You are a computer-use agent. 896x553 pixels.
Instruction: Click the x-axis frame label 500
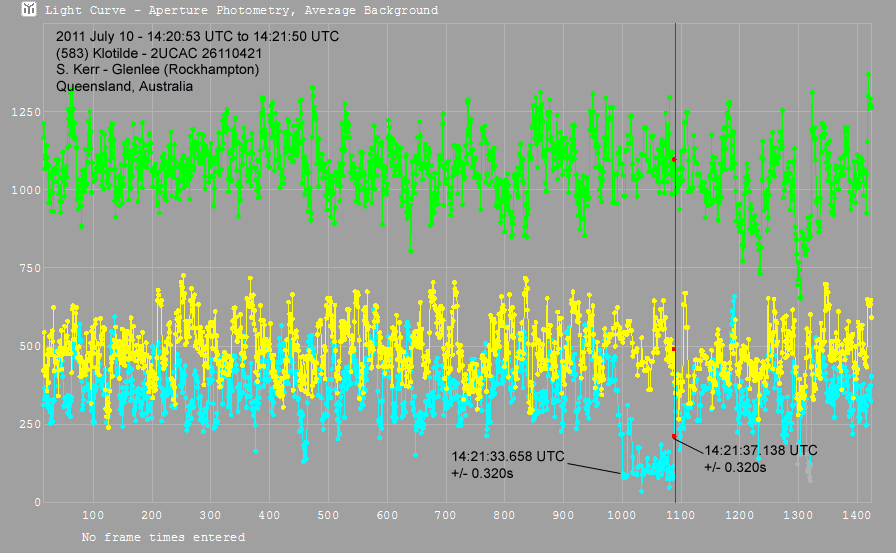pyautogui.click(x=328, y=515)
